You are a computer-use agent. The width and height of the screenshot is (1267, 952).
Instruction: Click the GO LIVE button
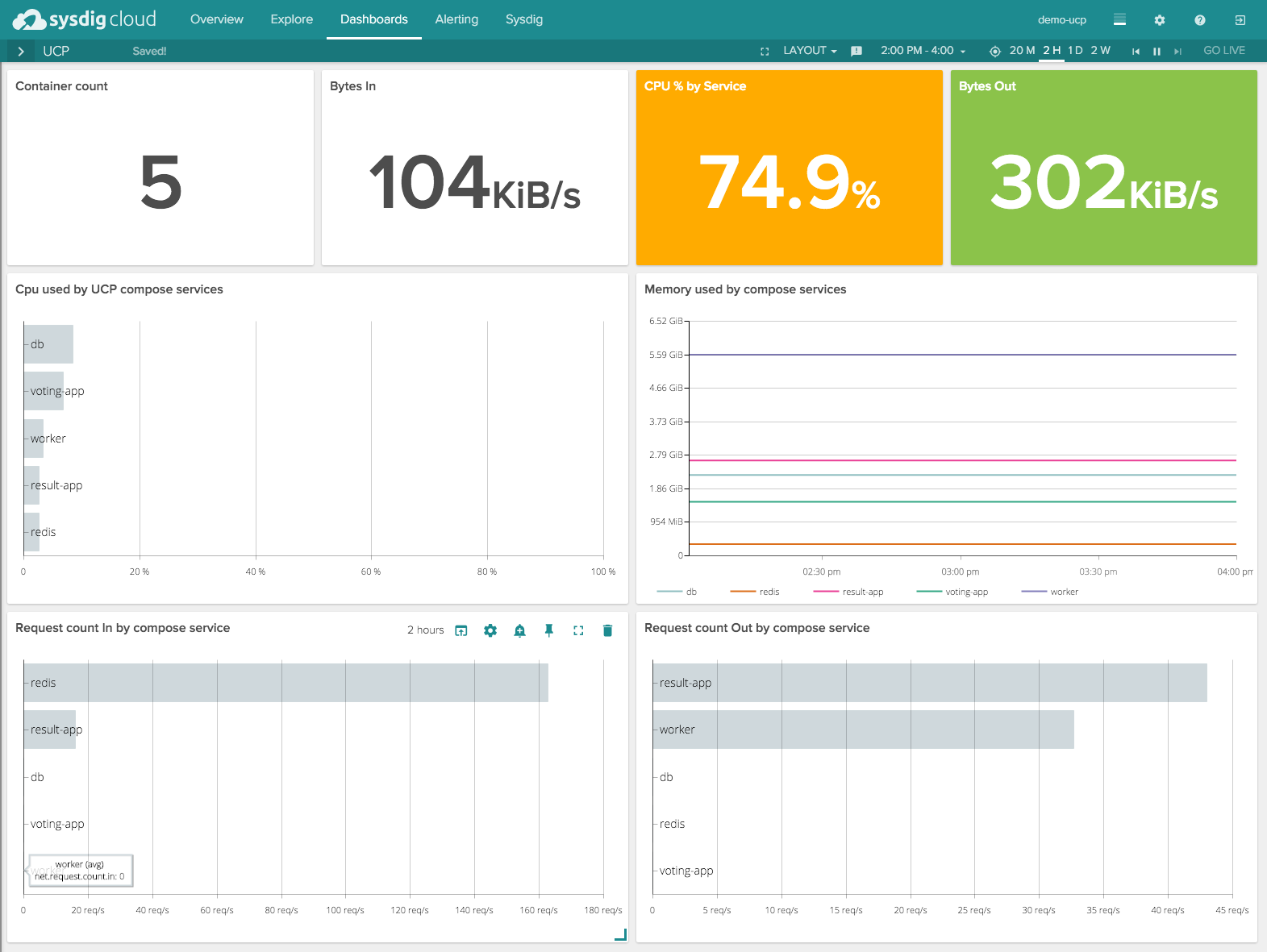[x=1223, y=51]
